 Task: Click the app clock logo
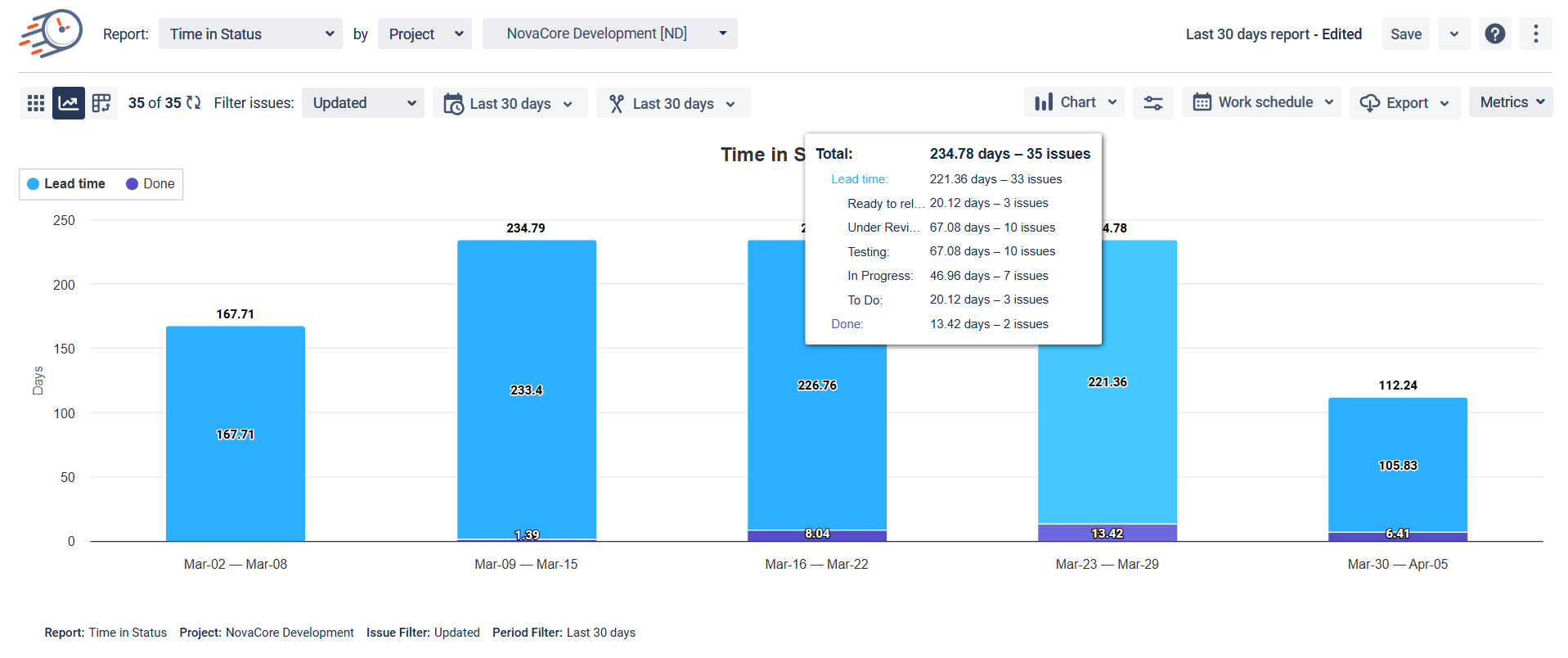[x=52, y=33]
